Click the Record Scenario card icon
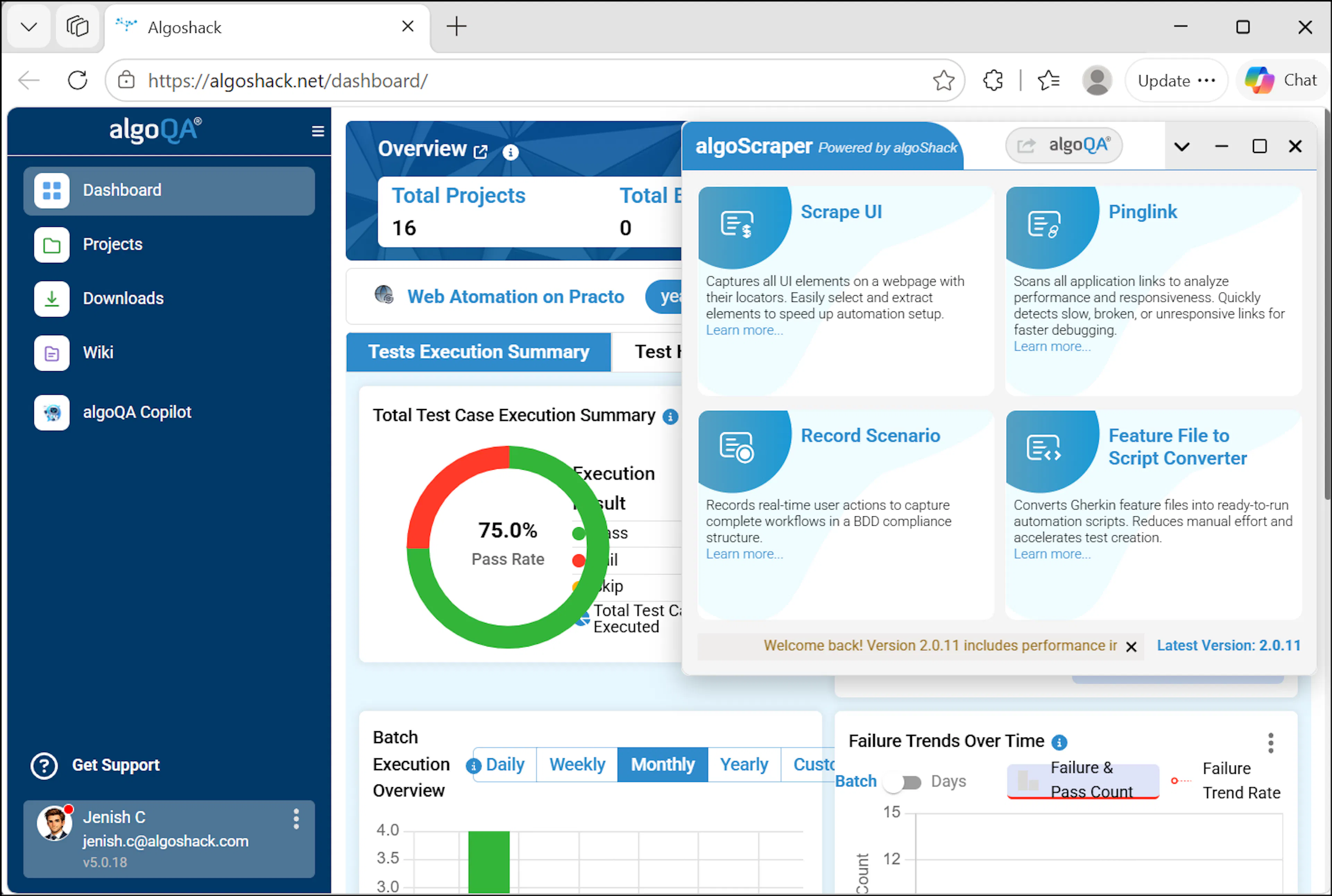 tap(736, 447)
